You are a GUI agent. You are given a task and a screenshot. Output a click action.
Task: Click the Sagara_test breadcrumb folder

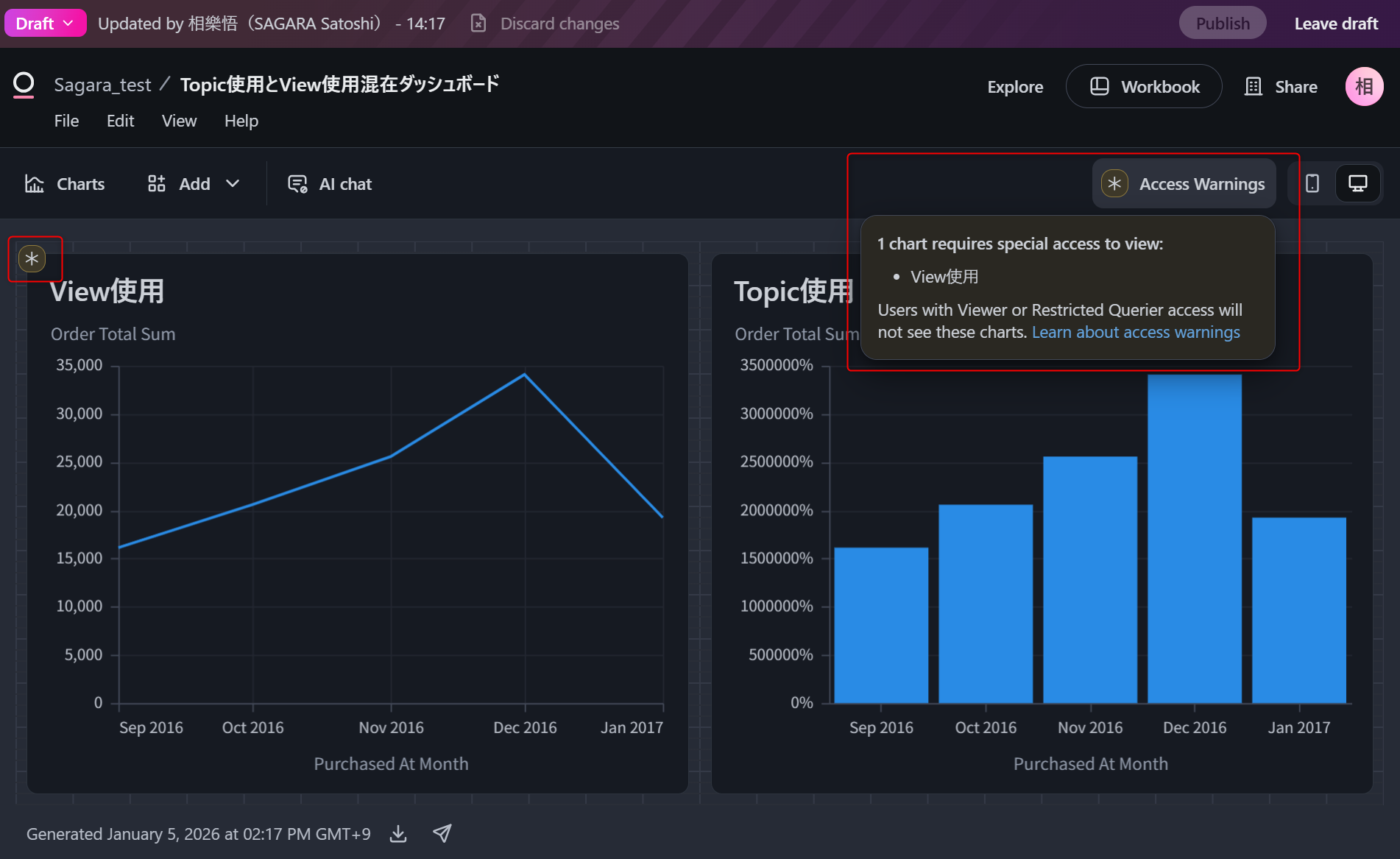102,85
